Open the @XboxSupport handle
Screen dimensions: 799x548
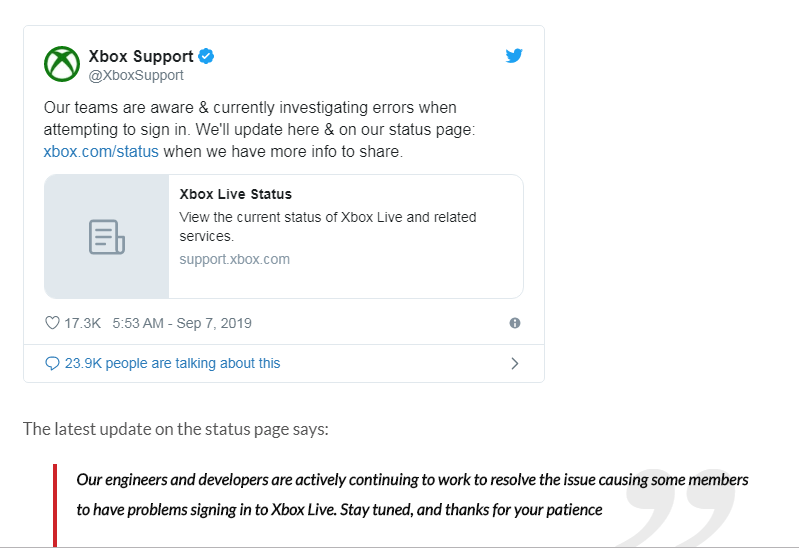click(x=136, y=75)
